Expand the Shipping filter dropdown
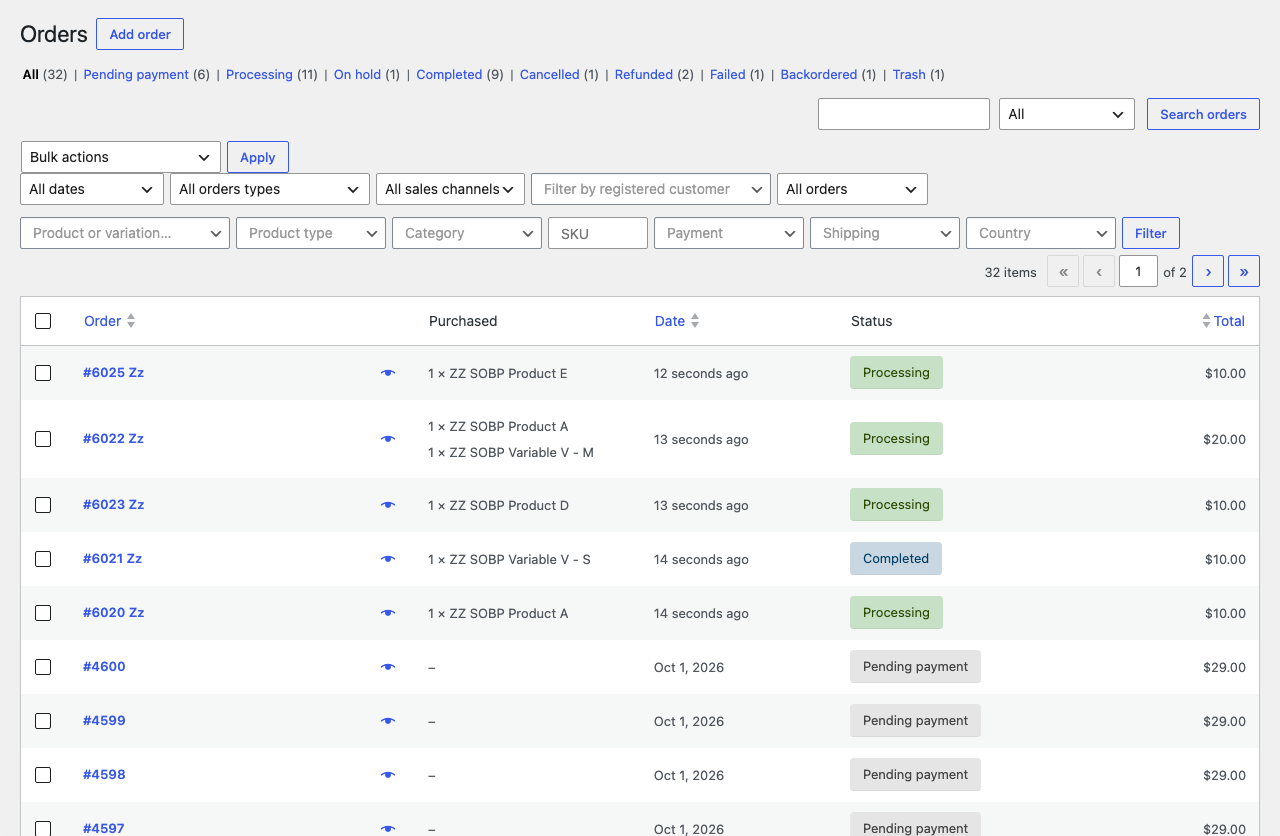 click(885, 233)
